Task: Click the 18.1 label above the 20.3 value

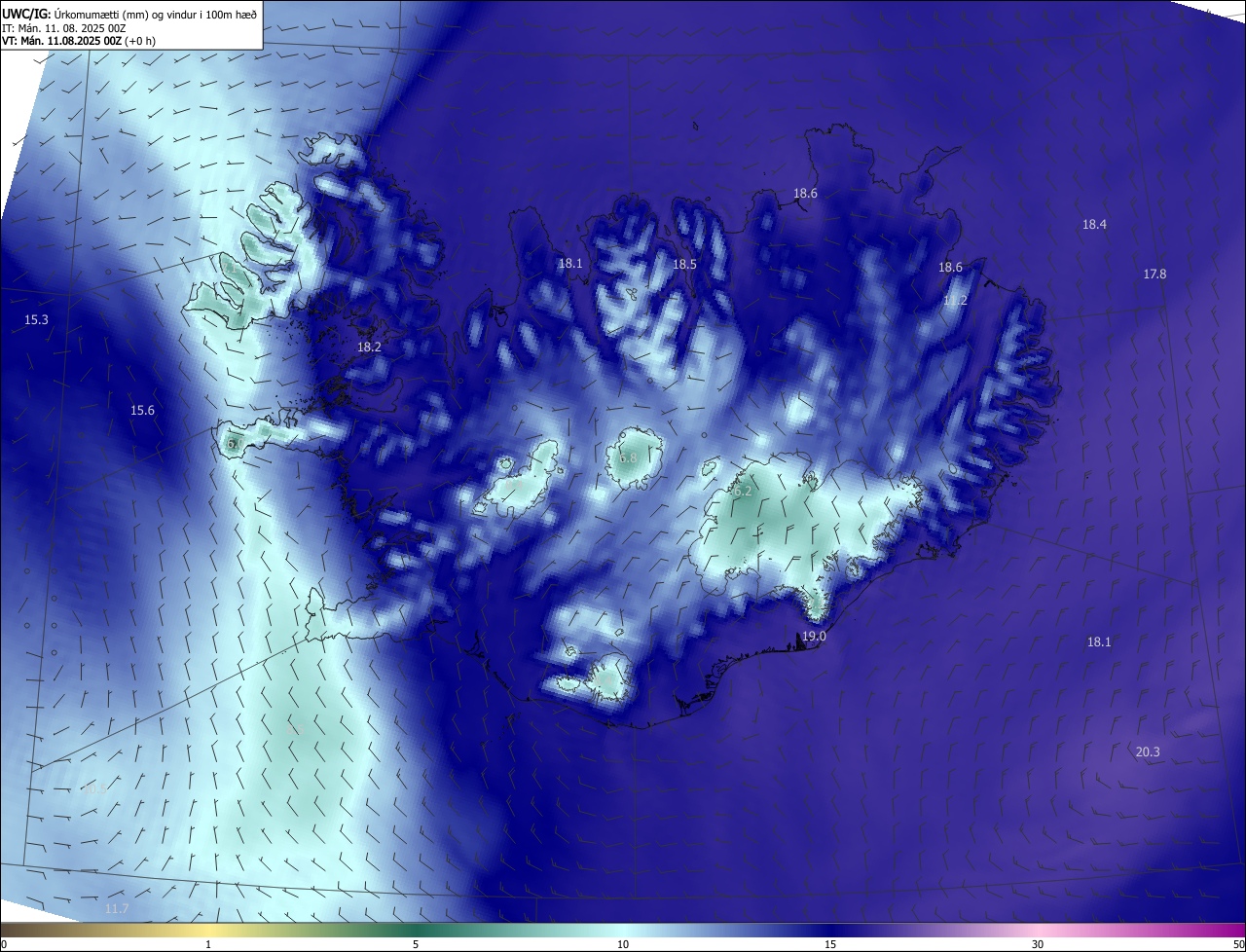Action: (x=1099, y=642)
